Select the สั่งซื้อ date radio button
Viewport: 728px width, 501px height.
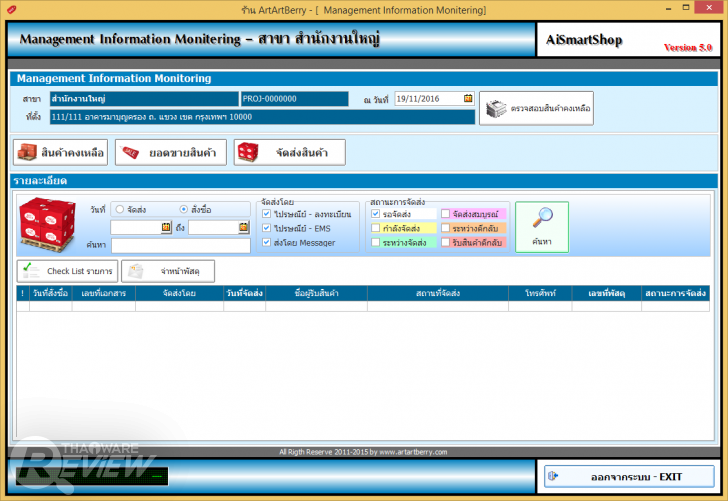(x=184, y=209)
